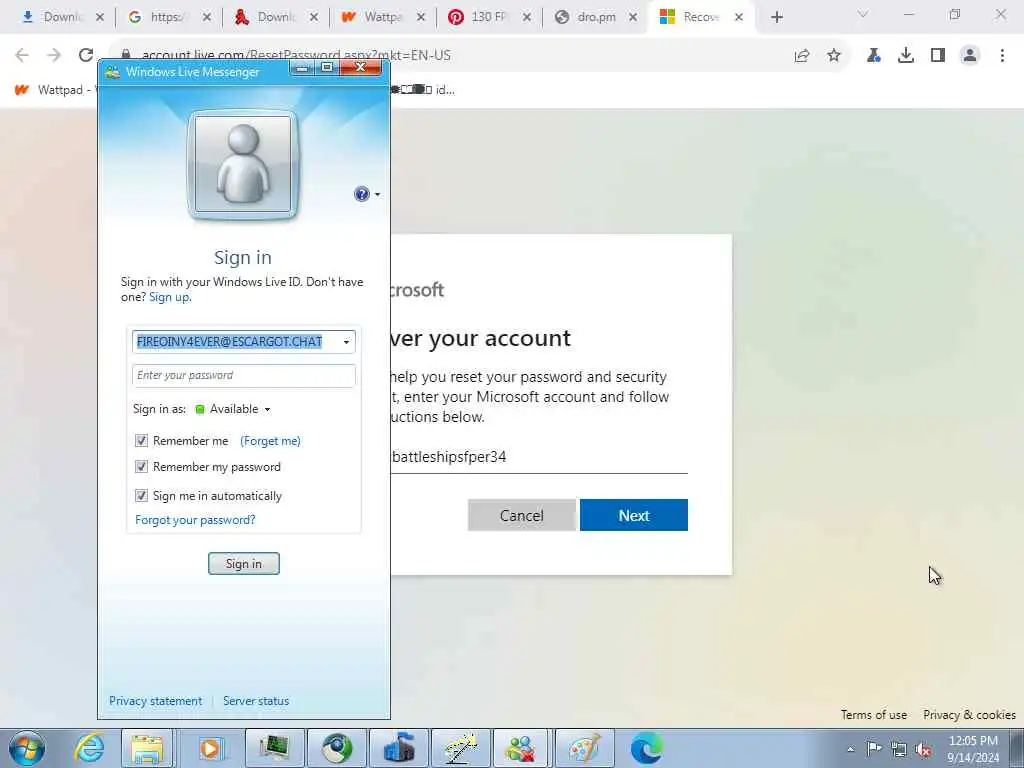Viewport: 1024px width, 768px height.
Task: Open the blue flag building app in taskbar
Action: coord(398,748)
